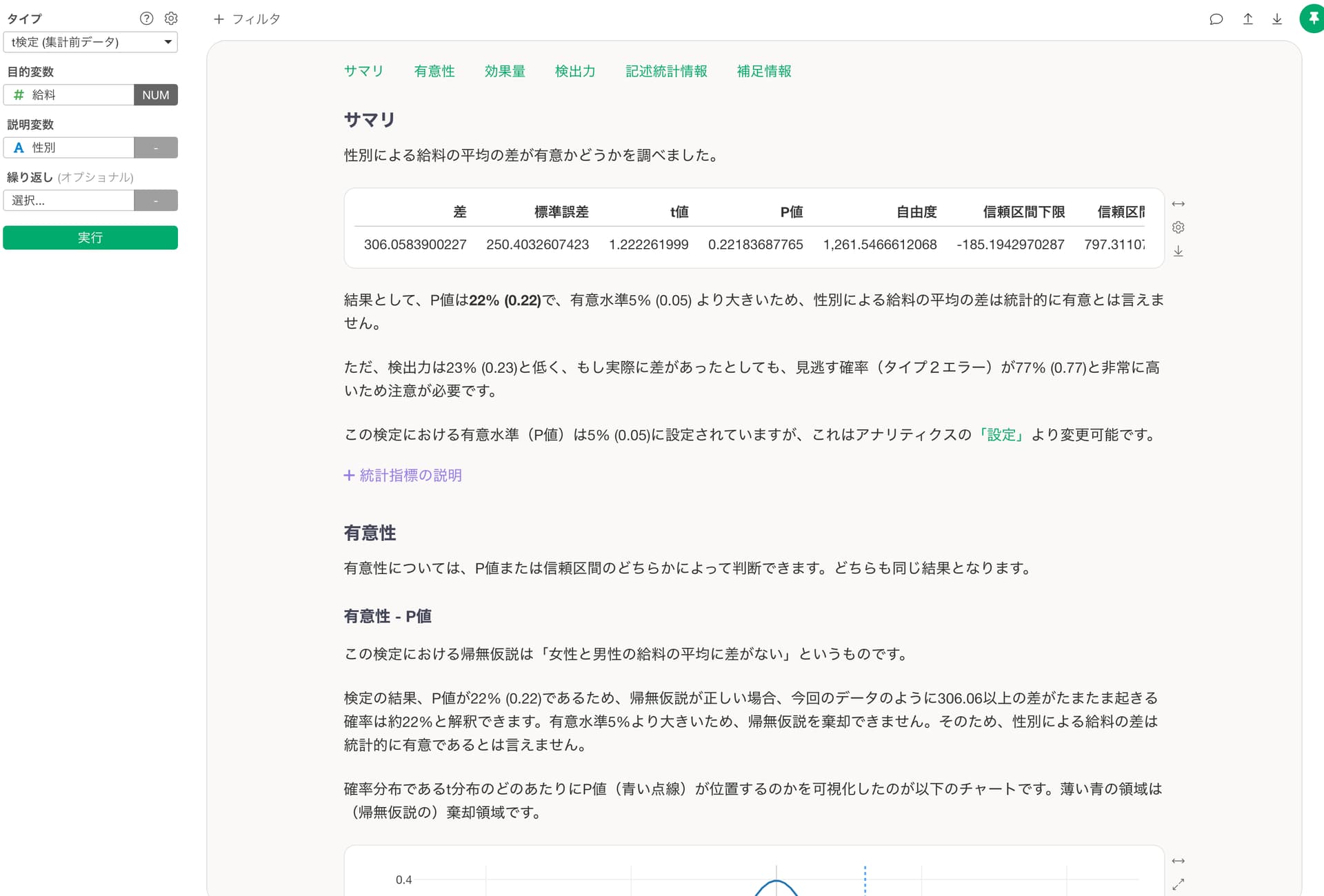
Task: Download the summary table with arrow icon
Action: (1178, 251)
